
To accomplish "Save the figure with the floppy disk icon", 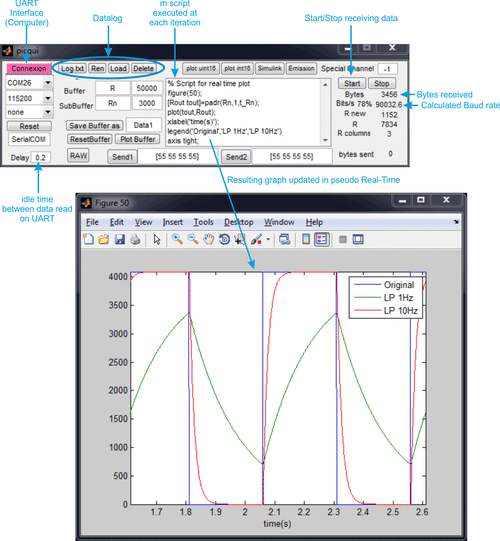I will pyautogui.click(x=119, y=239).
